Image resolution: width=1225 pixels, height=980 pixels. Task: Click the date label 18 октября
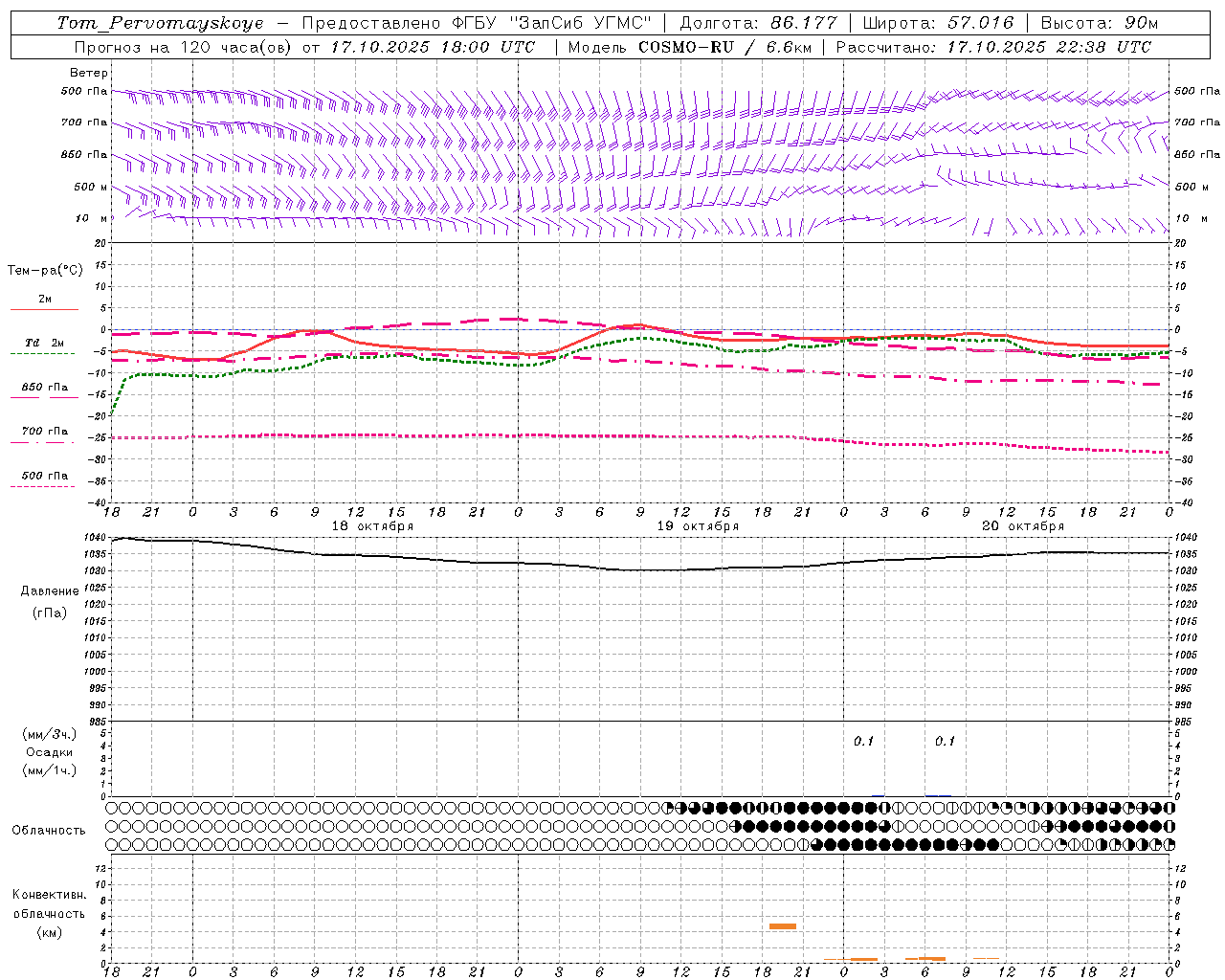pos(372,526)
